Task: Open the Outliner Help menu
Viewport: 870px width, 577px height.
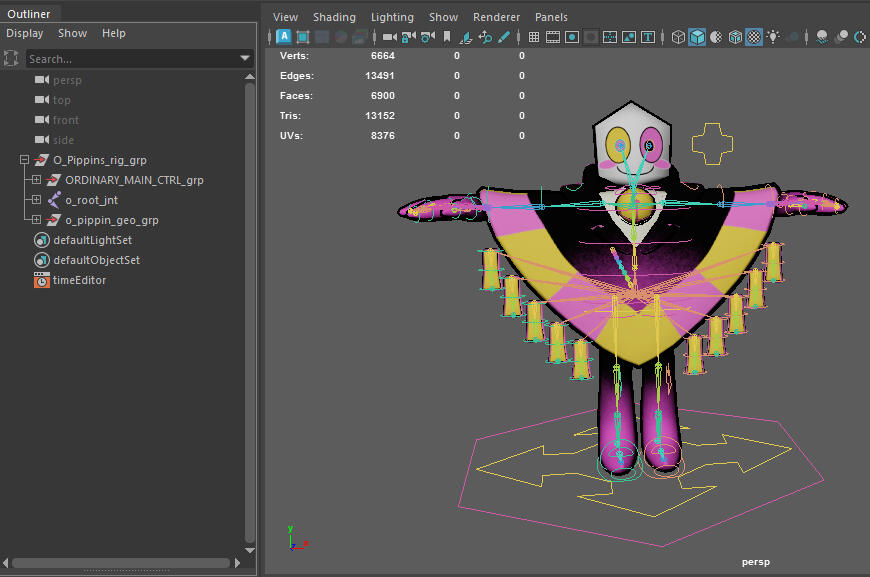Action: [x=114, y=33]
